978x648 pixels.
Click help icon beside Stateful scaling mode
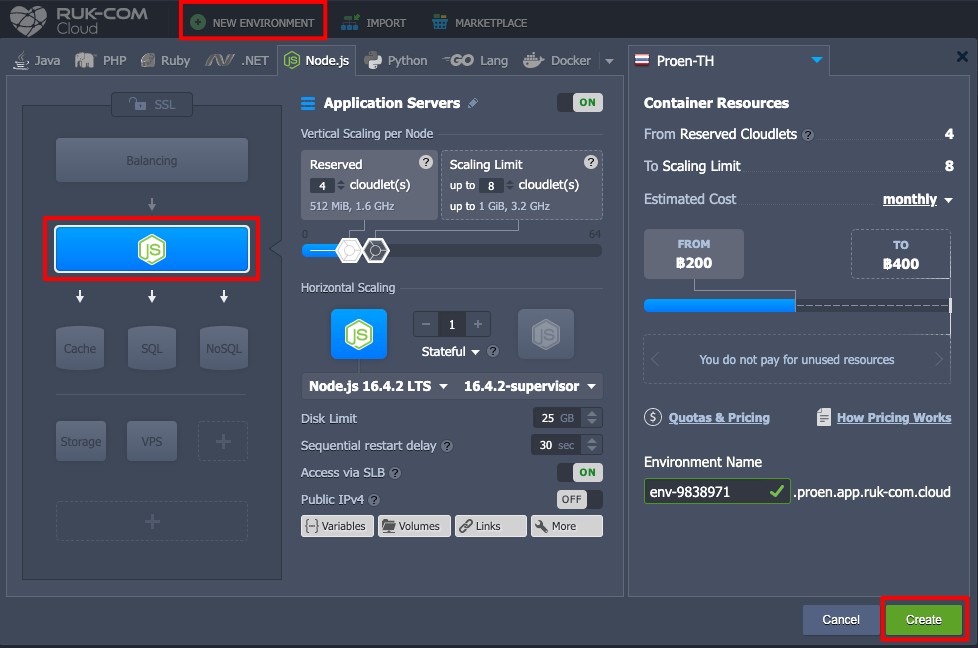coord(493,351)
